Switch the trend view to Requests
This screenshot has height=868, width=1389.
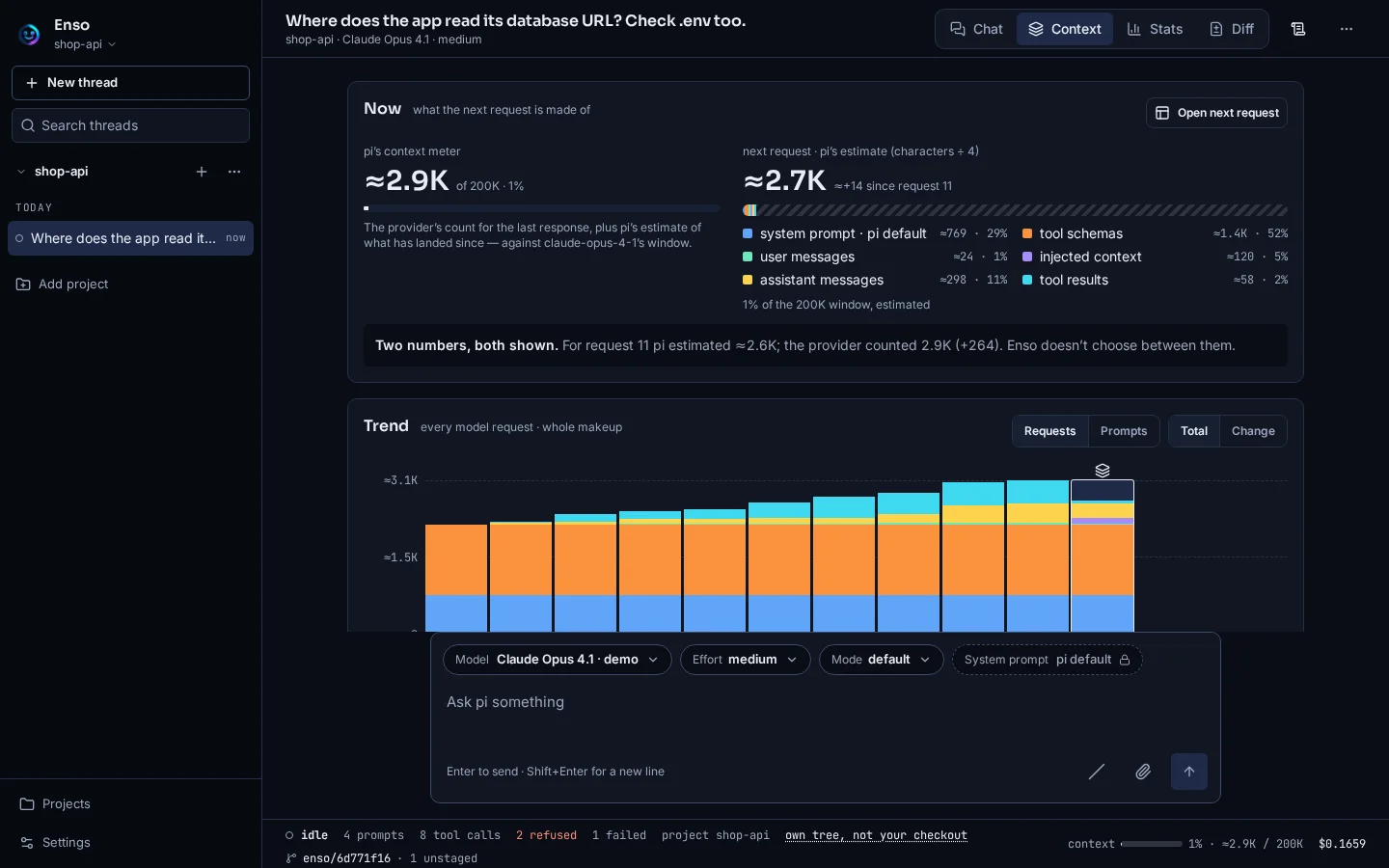(x=1049, y=431)
